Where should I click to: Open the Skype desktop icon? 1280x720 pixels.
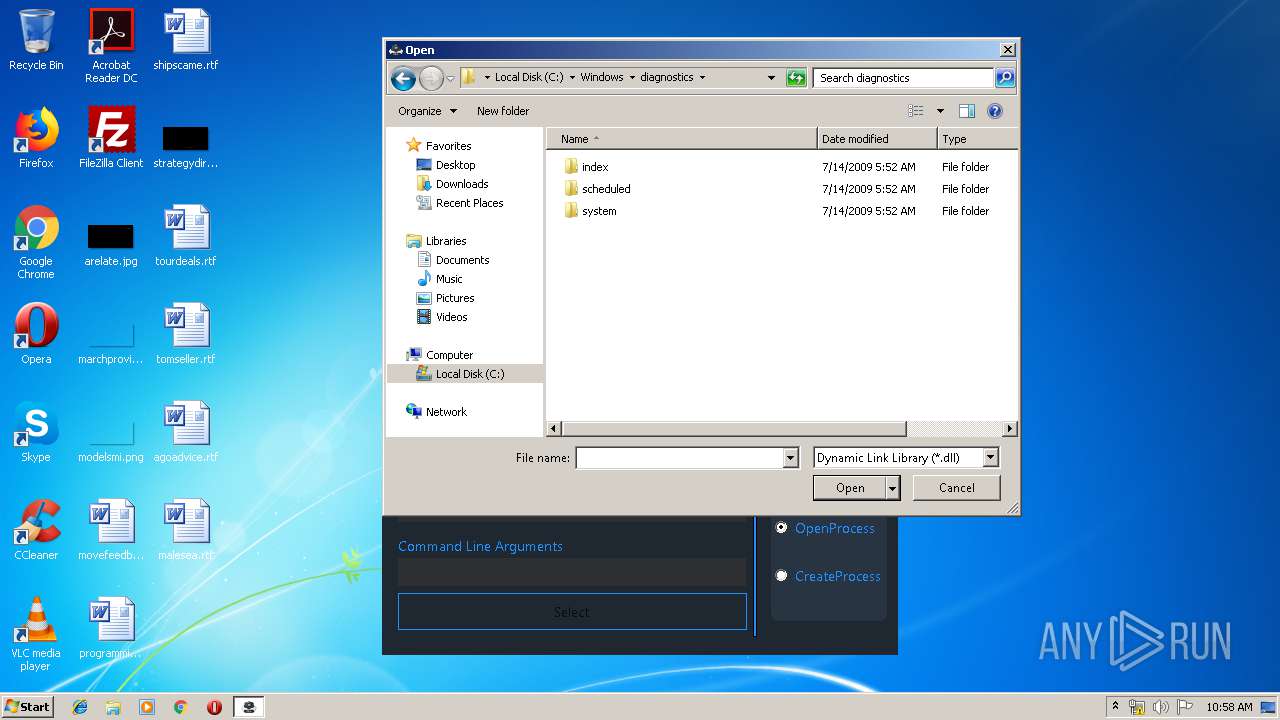click(36, 432)
